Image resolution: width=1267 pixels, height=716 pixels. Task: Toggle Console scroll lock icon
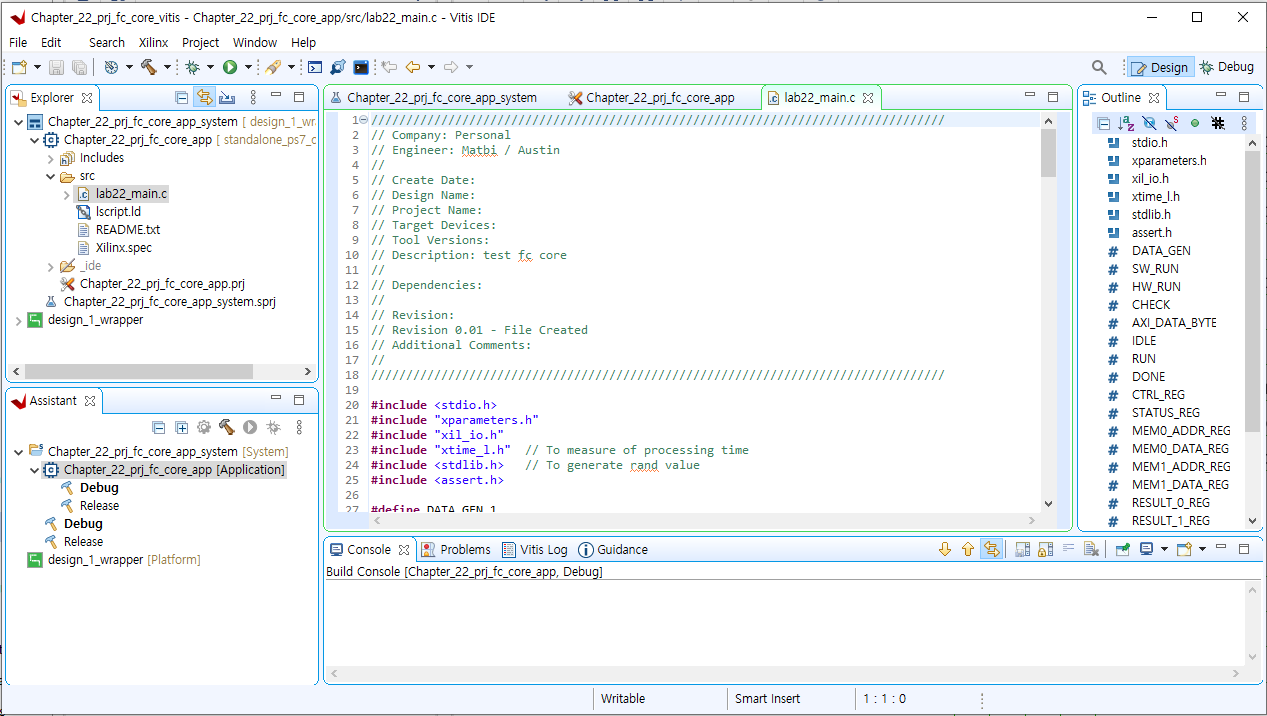pos(1044,549)
